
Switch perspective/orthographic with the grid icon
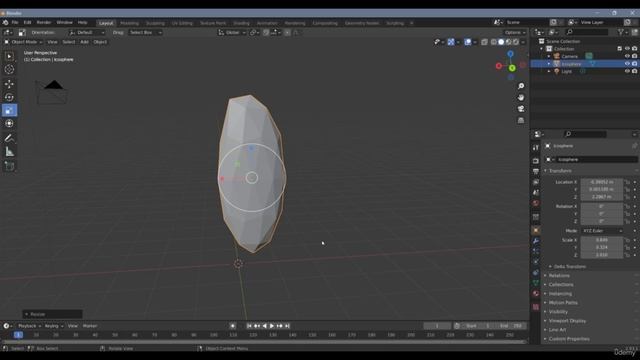point(521,120)
